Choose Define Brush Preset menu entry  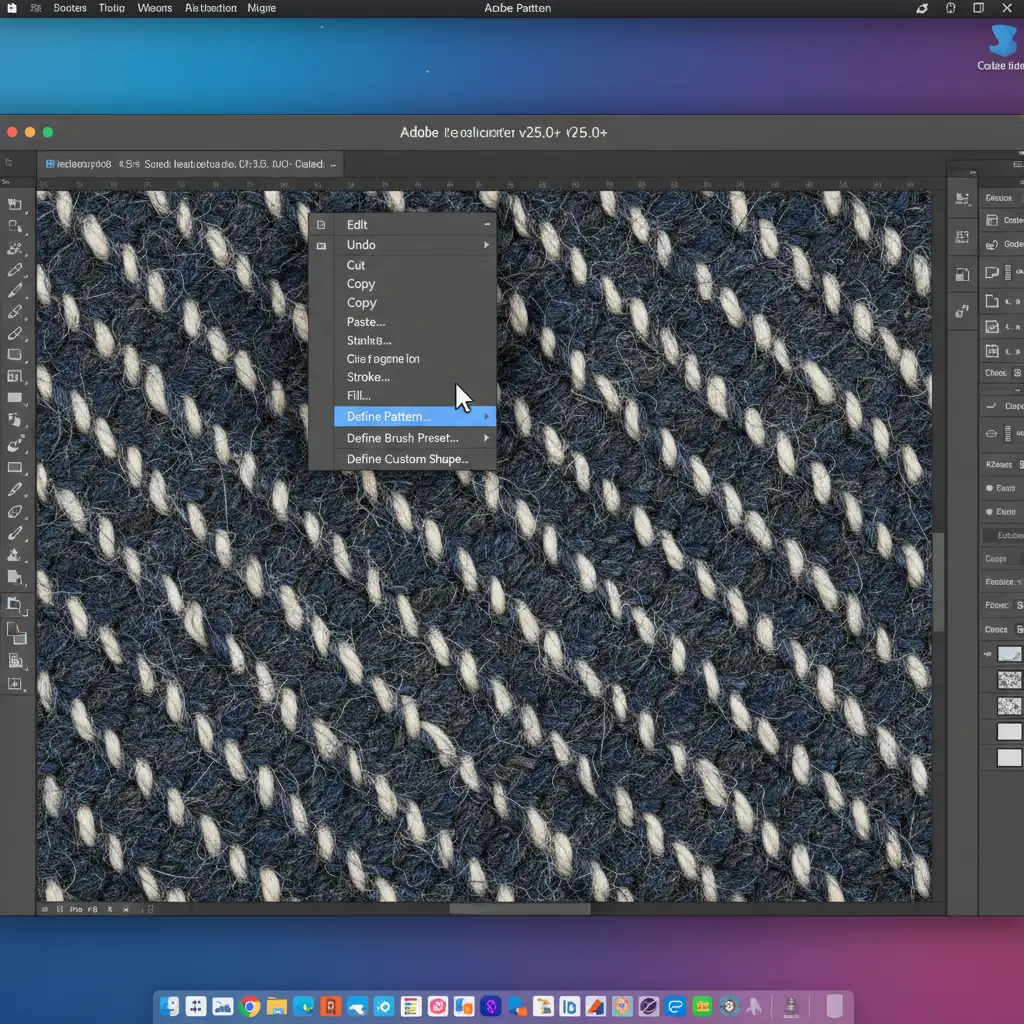click(x=402, y=438)
